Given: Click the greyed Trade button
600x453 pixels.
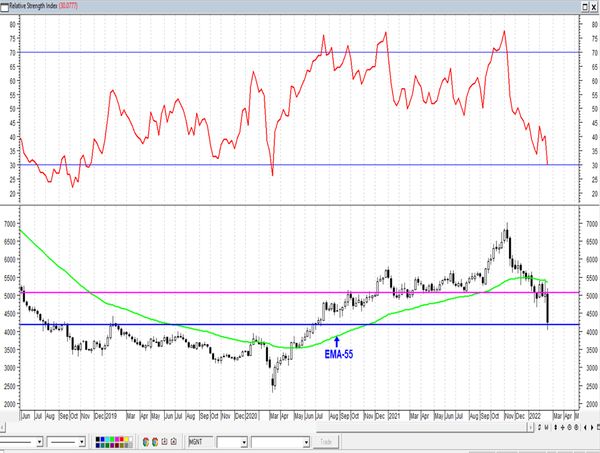Looking at the screenshot, I should [x=326, y=442].
